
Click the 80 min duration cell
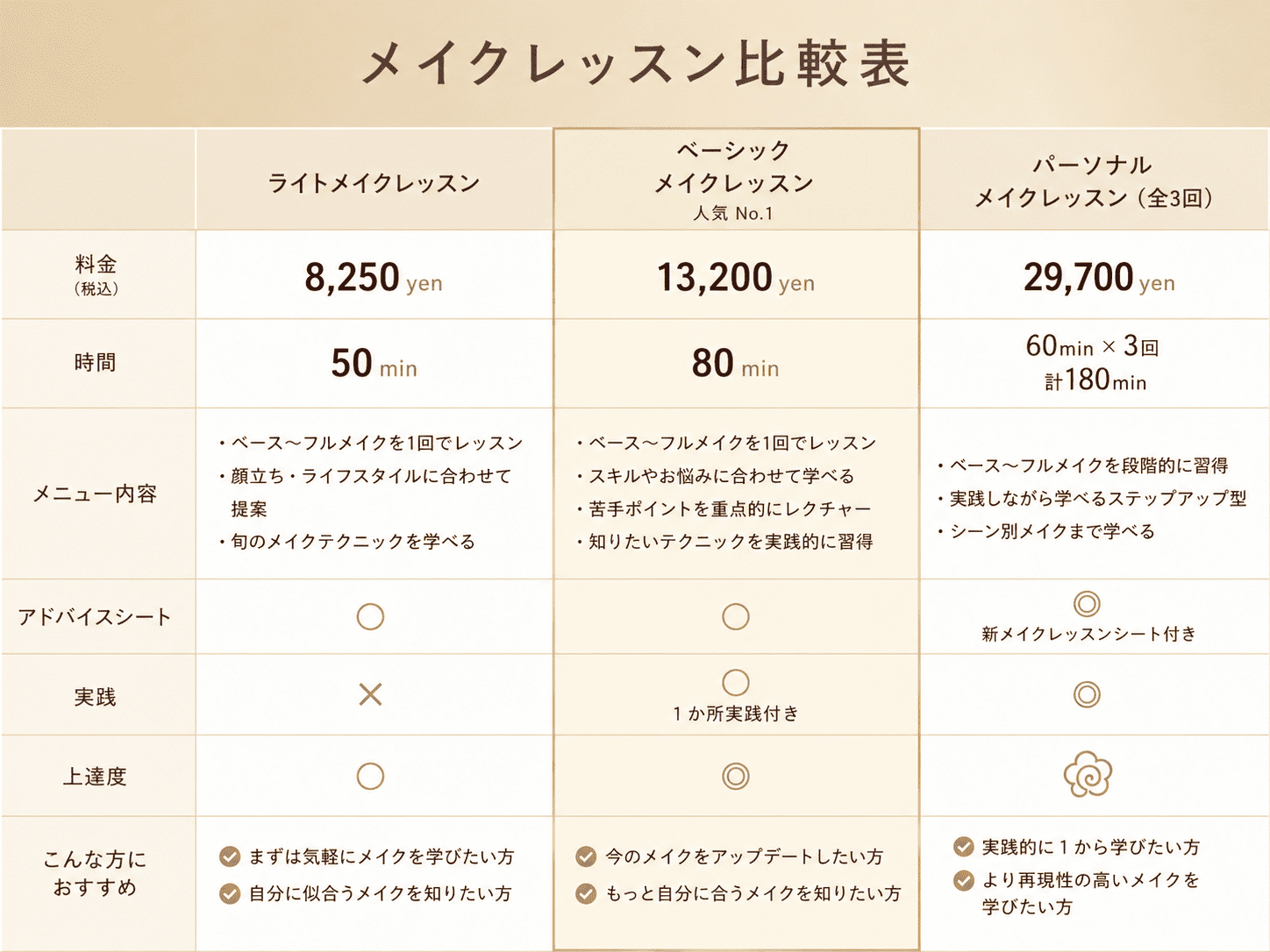(x=736, y=364)
